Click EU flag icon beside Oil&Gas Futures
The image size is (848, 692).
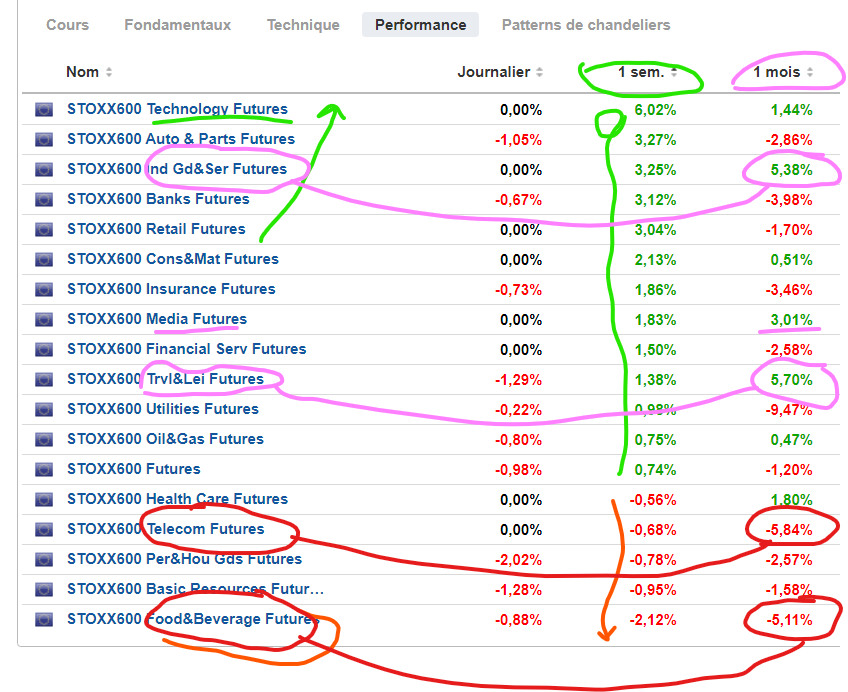44,440
